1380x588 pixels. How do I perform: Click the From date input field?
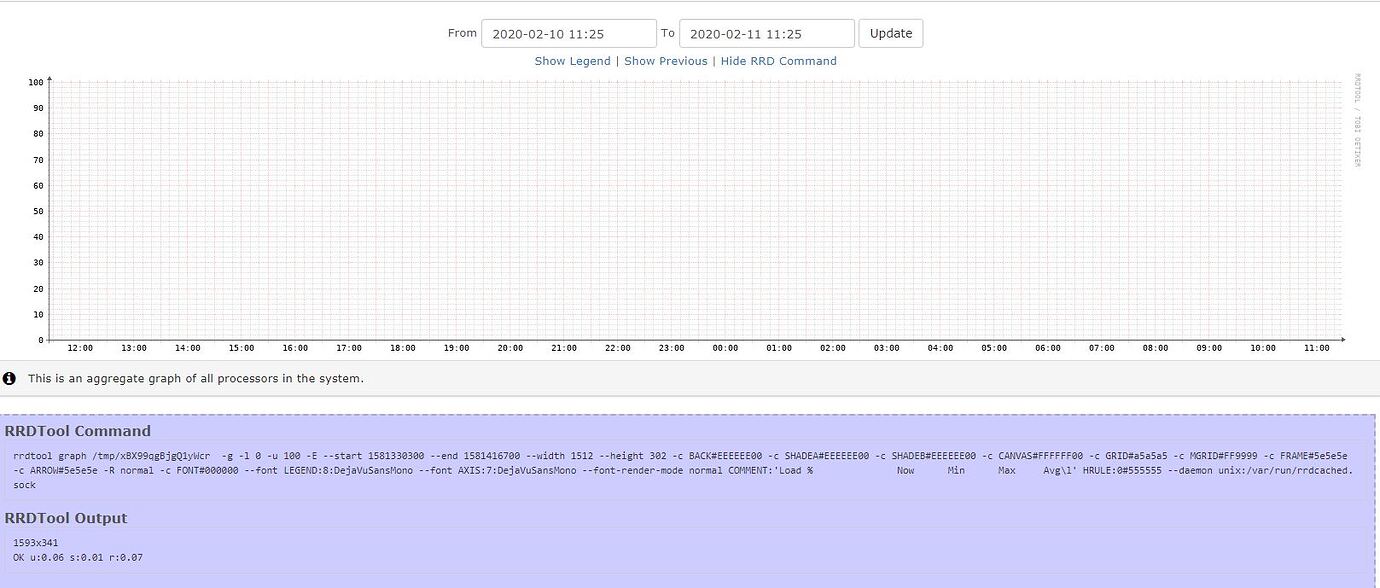569,33
